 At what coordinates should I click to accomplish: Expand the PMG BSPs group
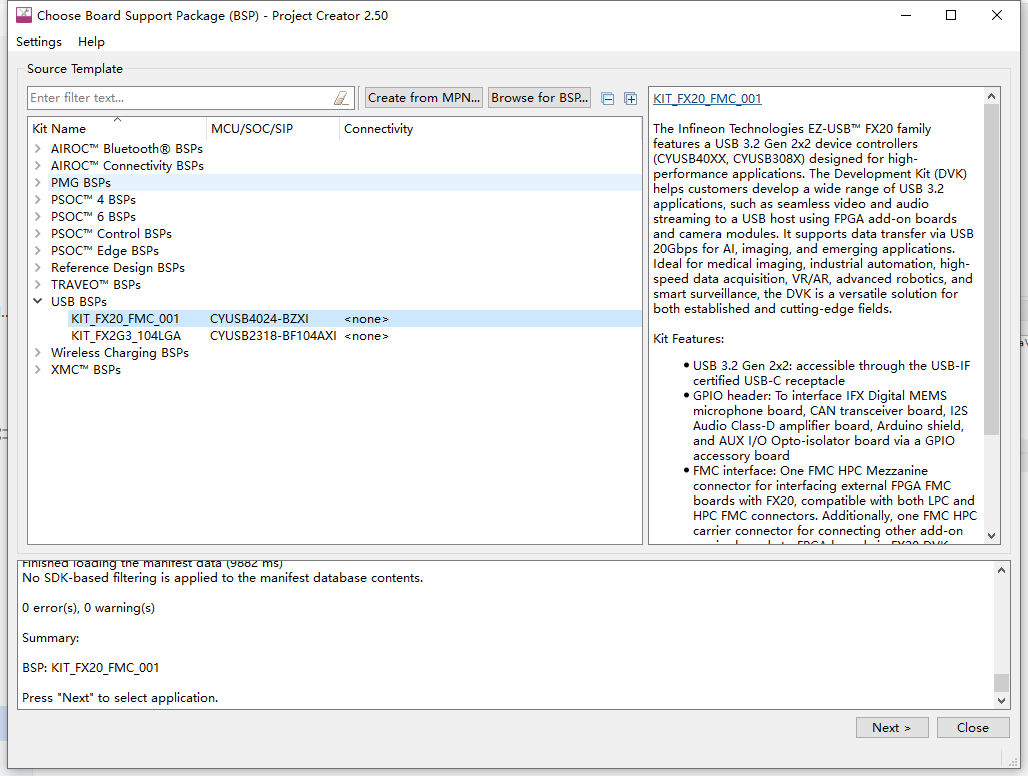[x=38, y=183]
